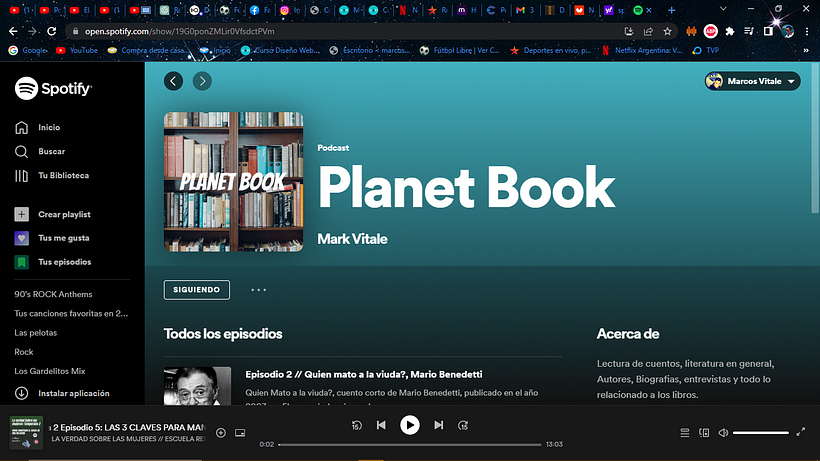Switch to the Netflix browser tab

click(x=408, y=10)
